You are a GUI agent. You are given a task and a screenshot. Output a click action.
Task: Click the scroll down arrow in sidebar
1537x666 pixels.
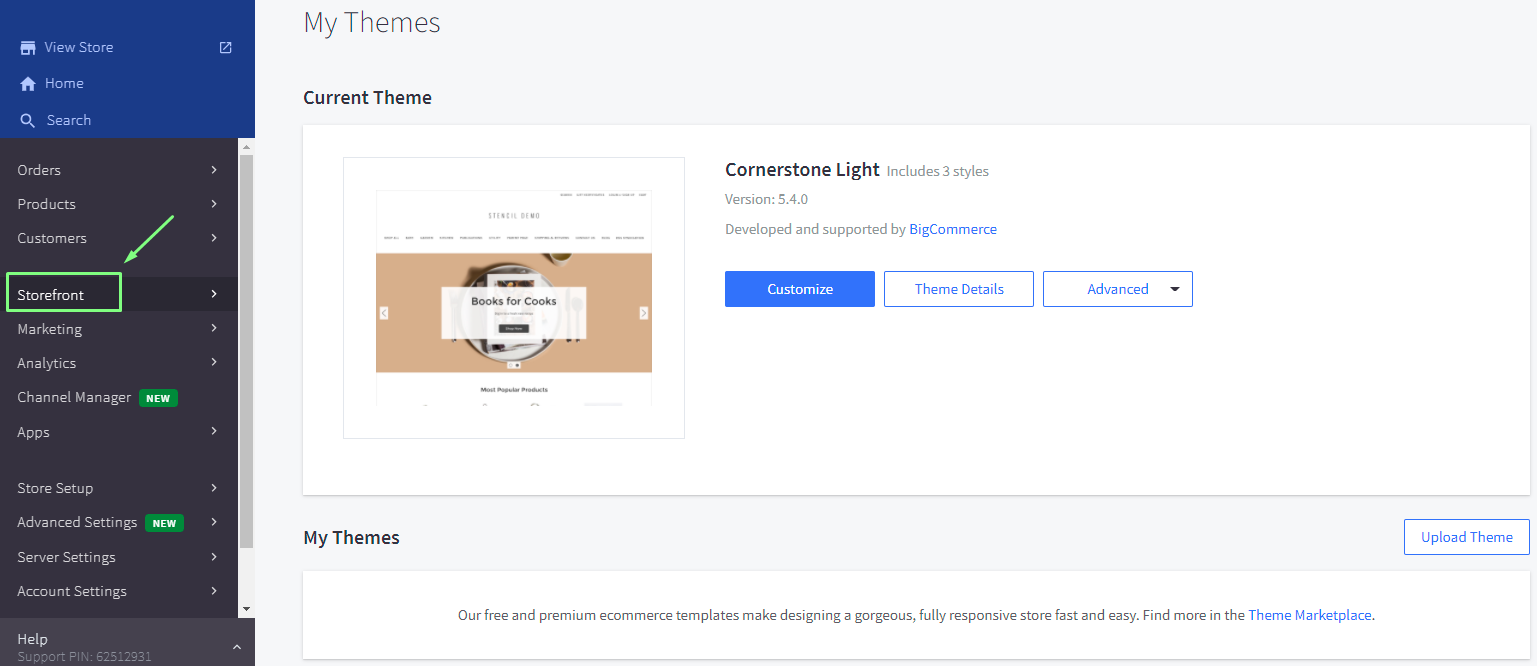[246, 608]
